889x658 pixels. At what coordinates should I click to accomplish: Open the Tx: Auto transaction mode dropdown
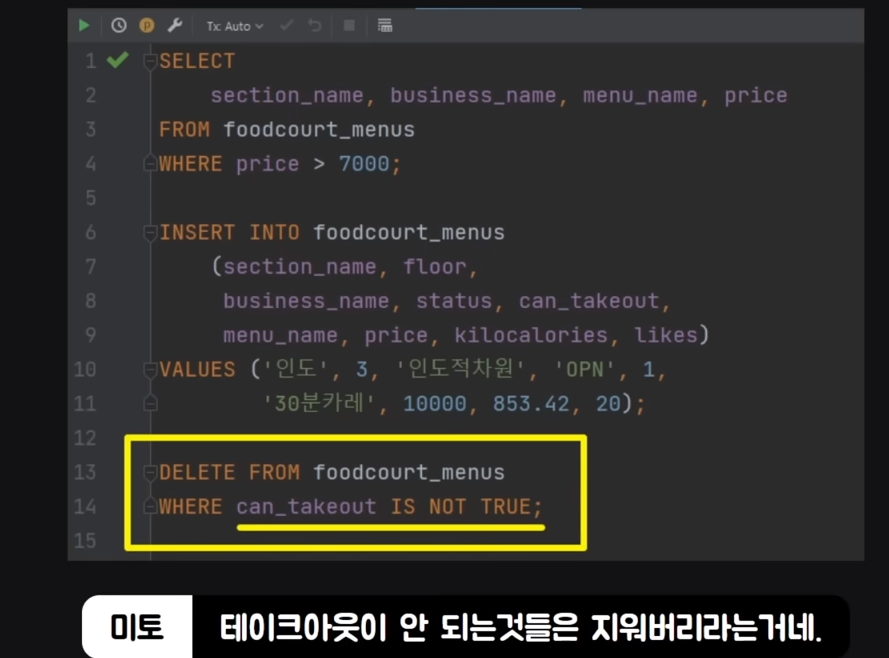[x=235, y=26]
